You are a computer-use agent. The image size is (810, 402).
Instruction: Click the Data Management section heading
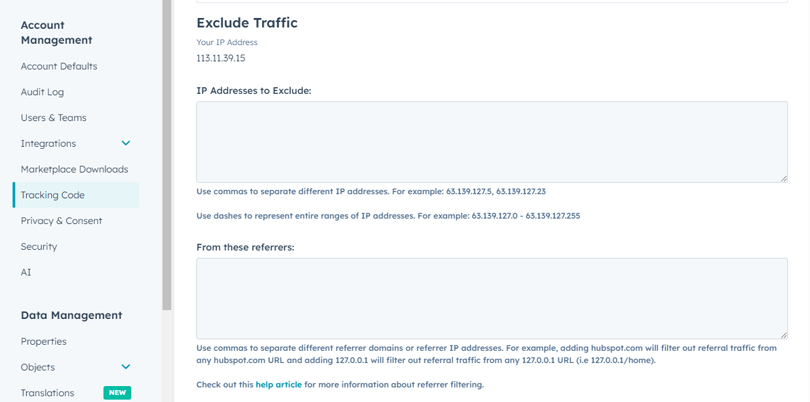coord(71,315)
